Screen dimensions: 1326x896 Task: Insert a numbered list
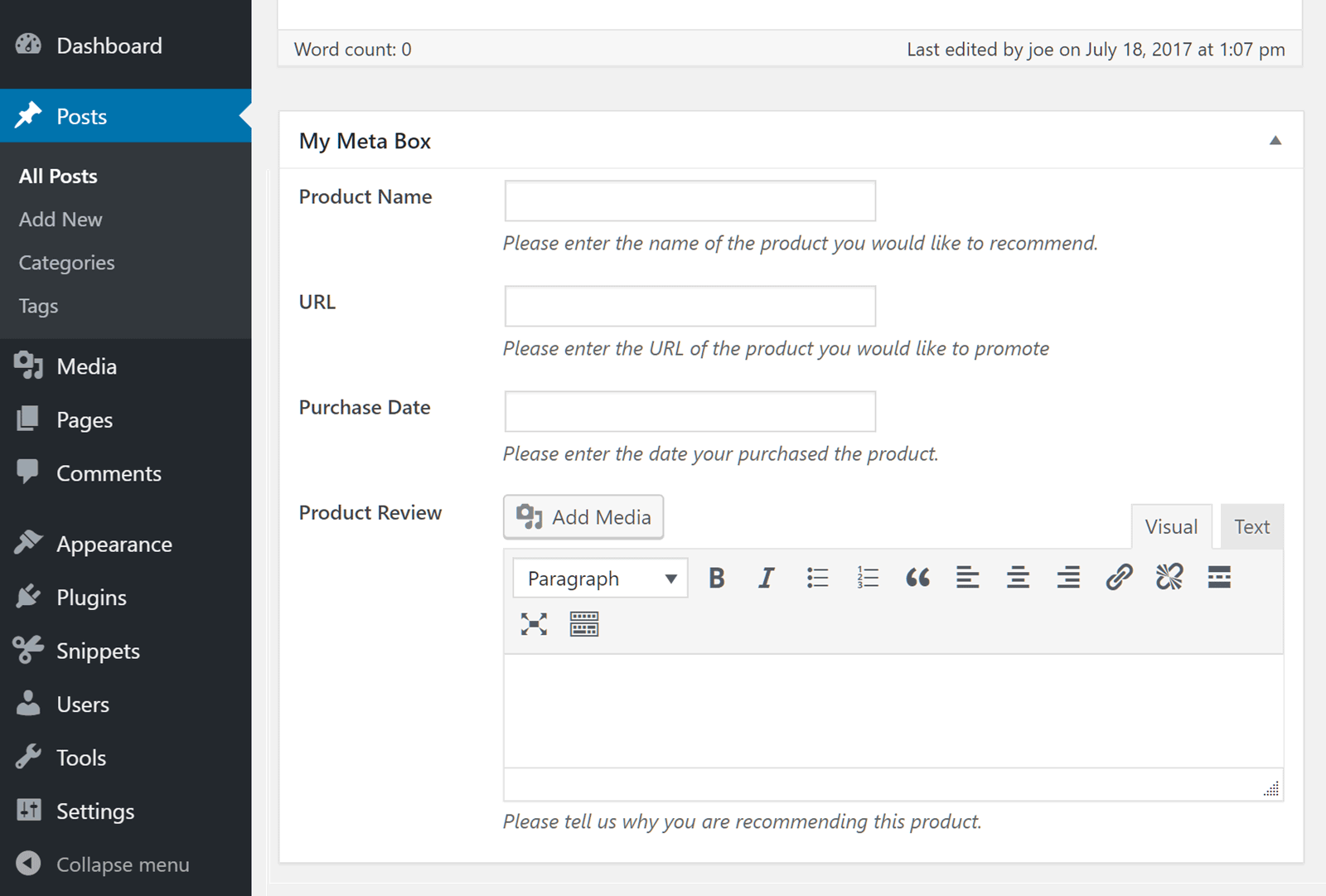868,578
